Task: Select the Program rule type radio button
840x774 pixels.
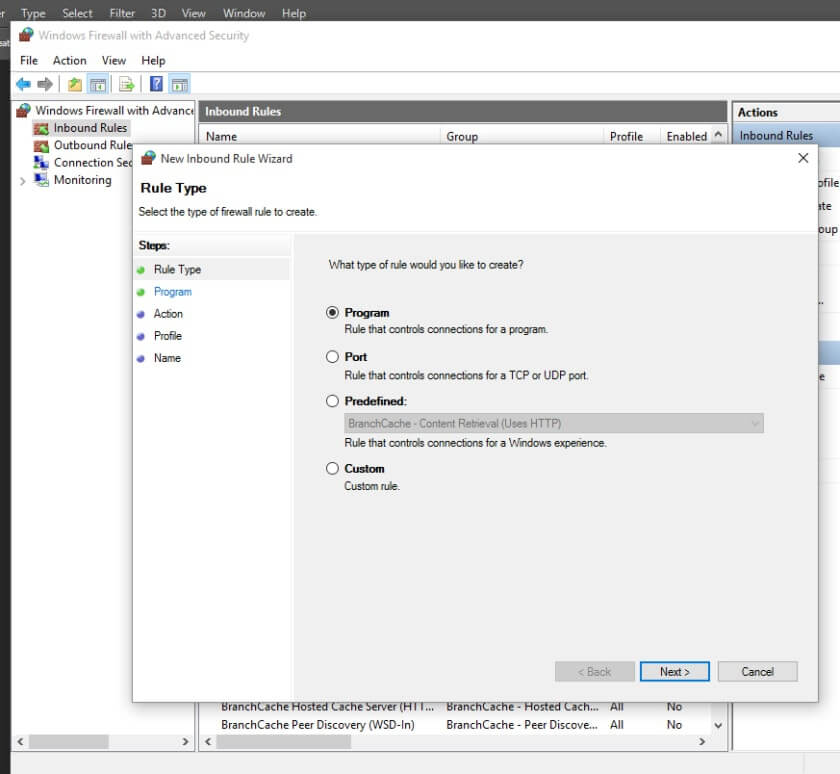Action: tap(333, 313)
